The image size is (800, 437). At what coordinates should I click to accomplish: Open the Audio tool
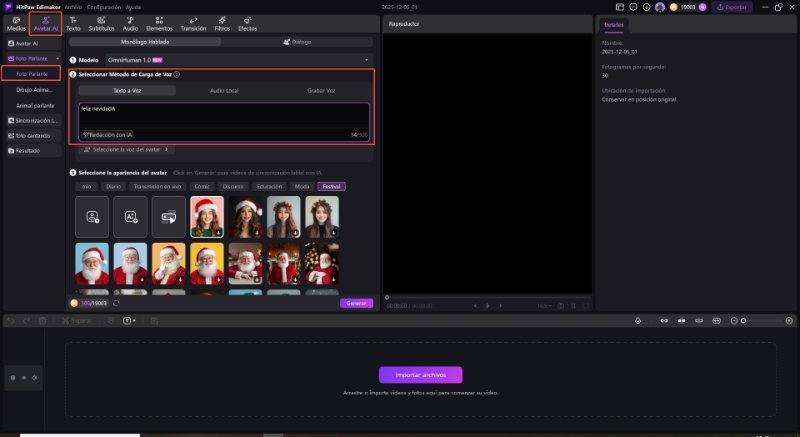[130, 24]
